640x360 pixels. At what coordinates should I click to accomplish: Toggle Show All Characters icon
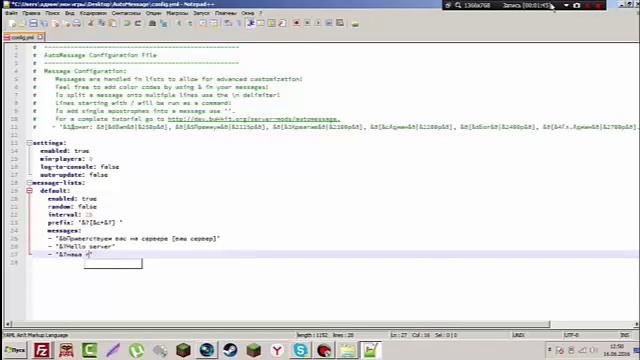(239, 23)
